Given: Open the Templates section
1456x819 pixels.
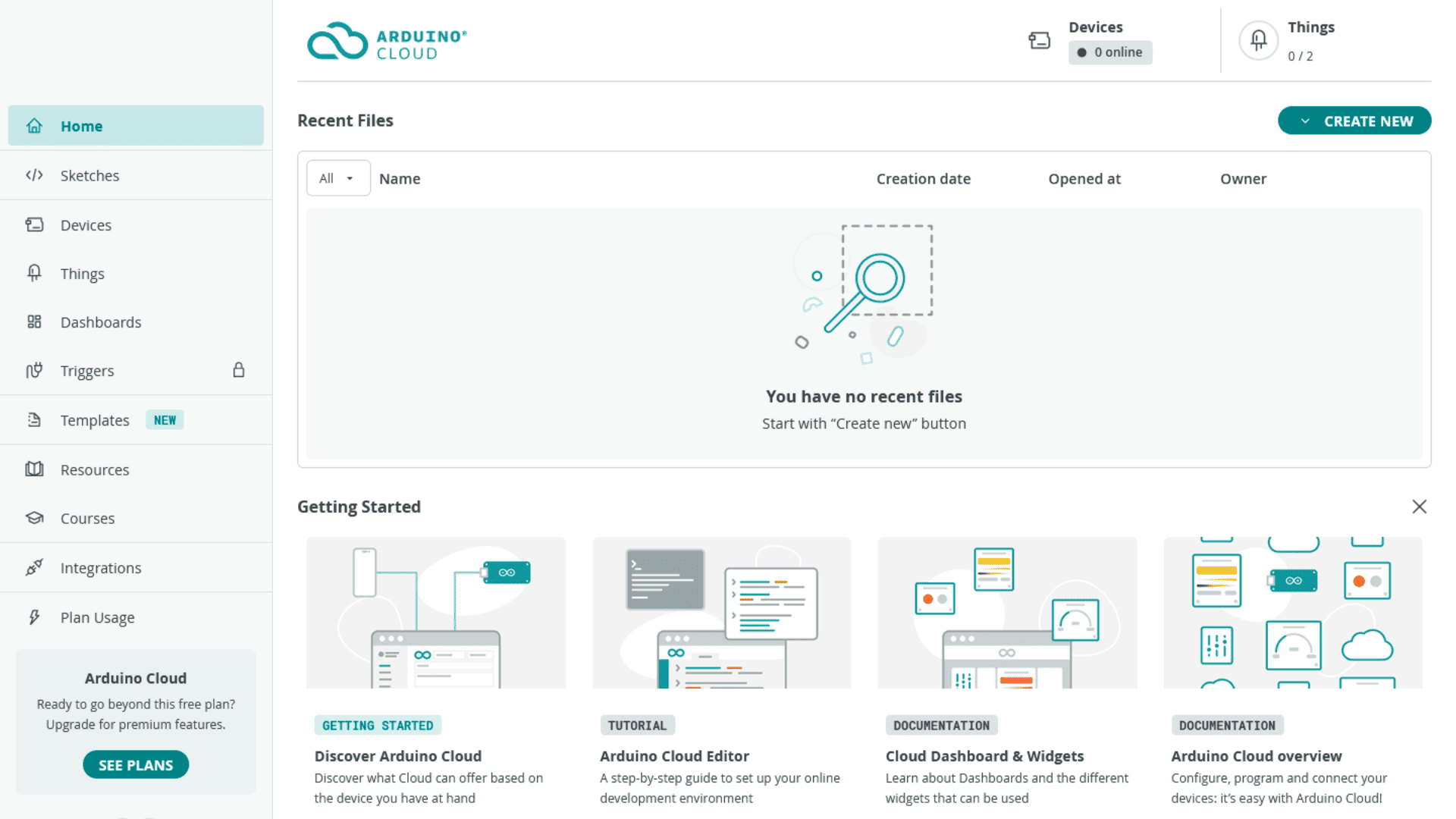Looking at the screenshot, I should coord(136,419).
